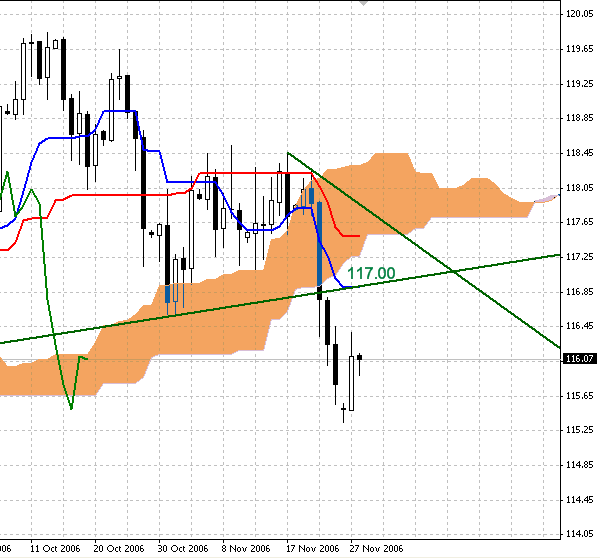Click the 116.85 price axis label
Screen dimensions: 600x558
pos(580,292)
